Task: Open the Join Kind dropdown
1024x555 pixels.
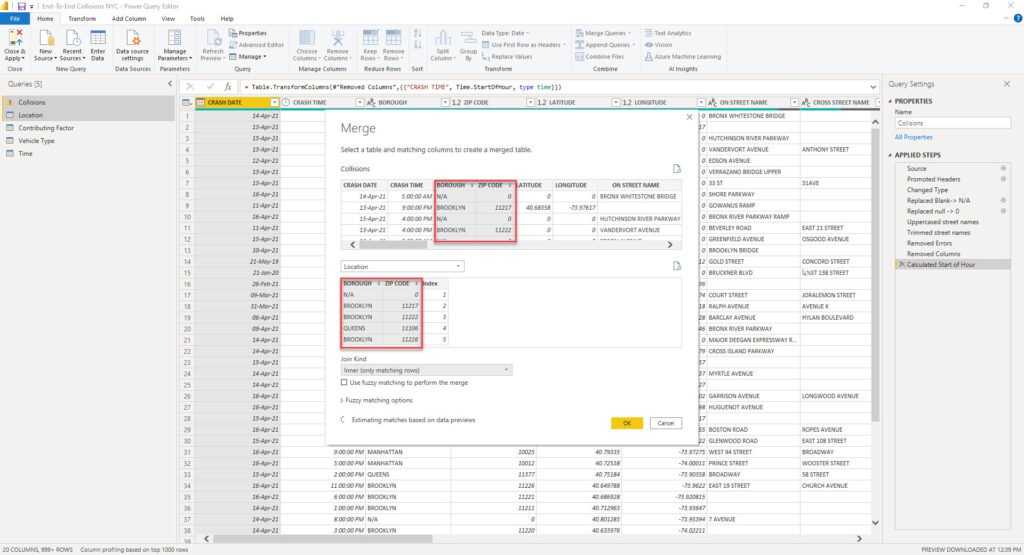Action: pos(426,370)
